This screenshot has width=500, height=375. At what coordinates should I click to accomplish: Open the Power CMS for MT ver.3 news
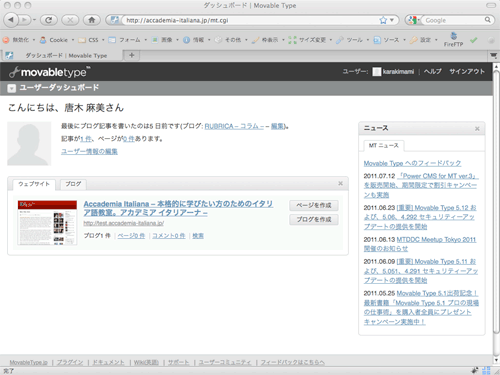pos(421,185)
